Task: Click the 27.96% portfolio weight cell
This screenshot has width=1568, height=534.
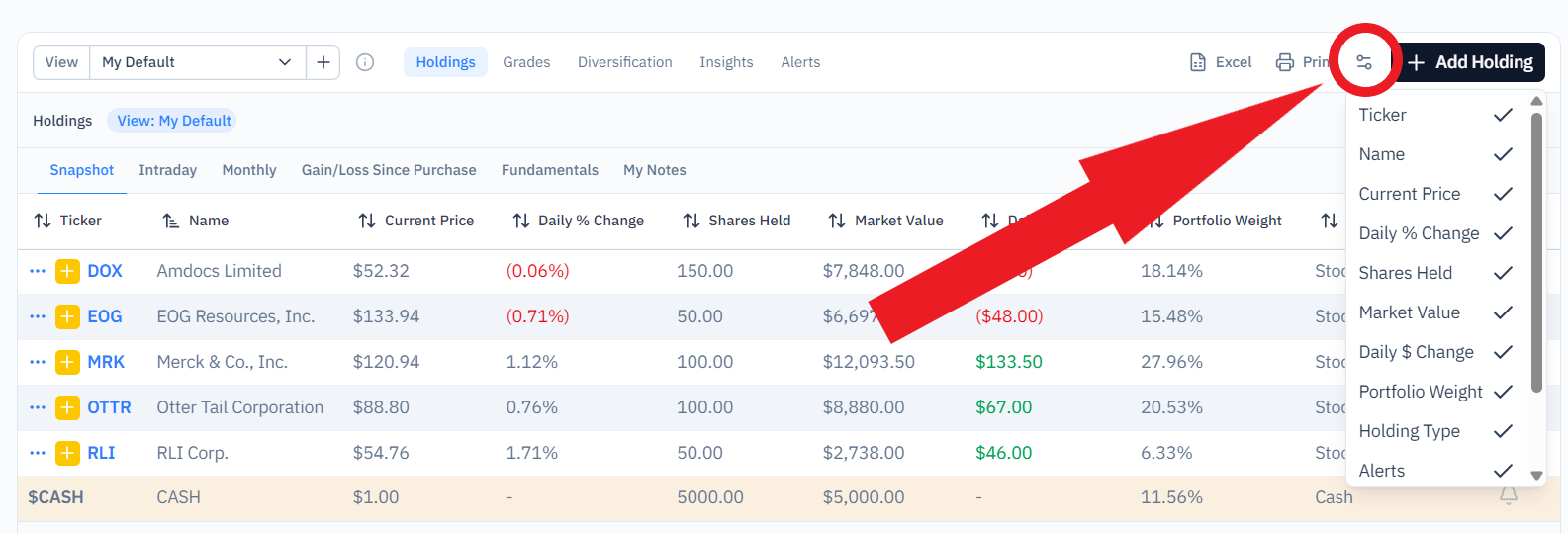Action: point(1171,362)
